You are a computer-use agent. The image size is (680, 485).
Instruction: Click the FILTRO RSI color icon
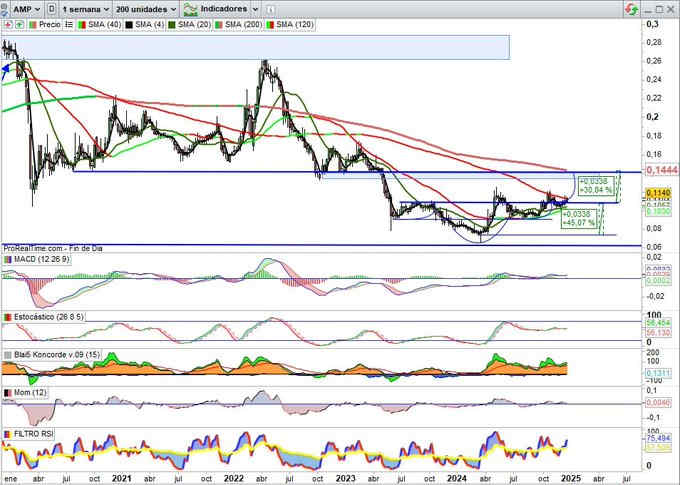[8, 434]
